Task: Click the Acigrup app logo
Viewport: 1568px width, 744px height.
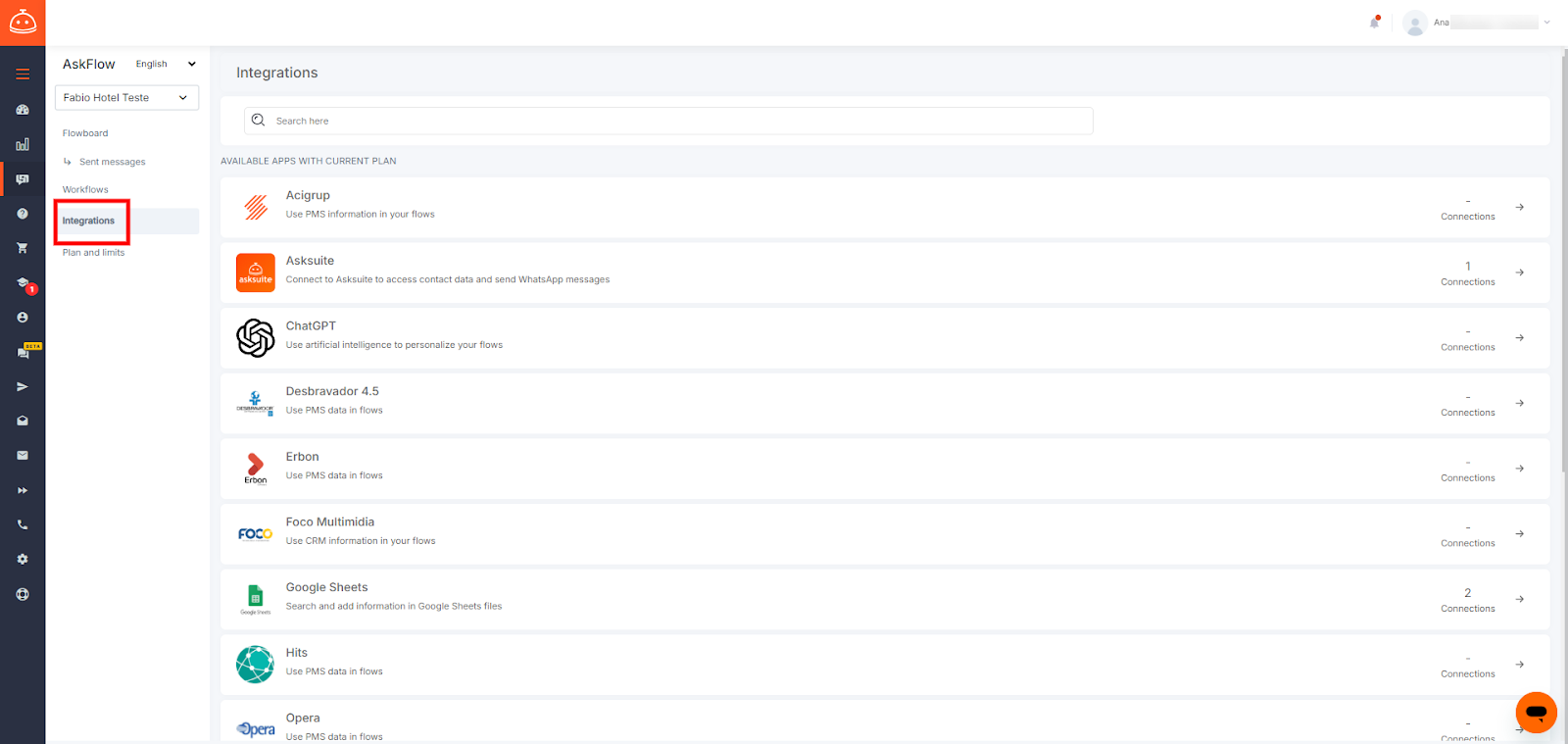Action: [x=256, y=207]
